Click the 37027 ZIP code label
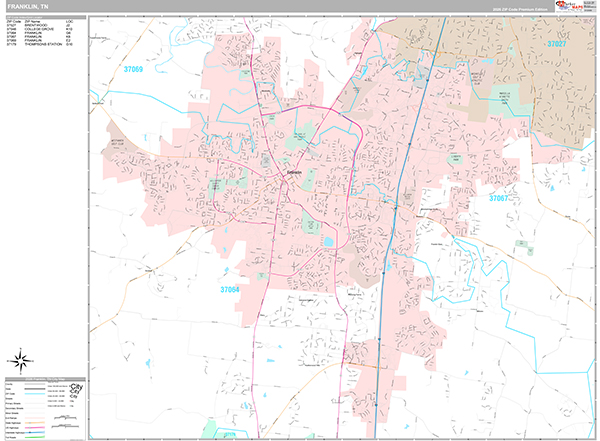 [x=556, y=44]
